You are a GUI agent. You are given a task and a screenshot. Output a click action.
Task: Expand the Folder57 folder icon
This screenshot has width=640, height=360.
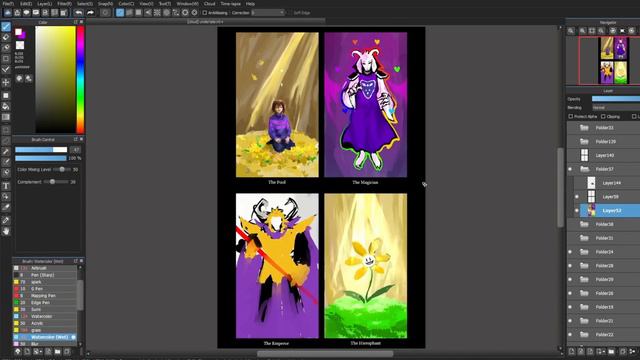(x=584, y=169)
